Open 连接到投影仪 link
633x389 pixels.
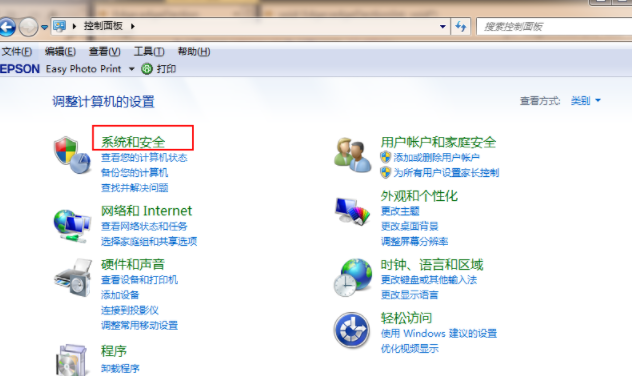tap(129, 310)
